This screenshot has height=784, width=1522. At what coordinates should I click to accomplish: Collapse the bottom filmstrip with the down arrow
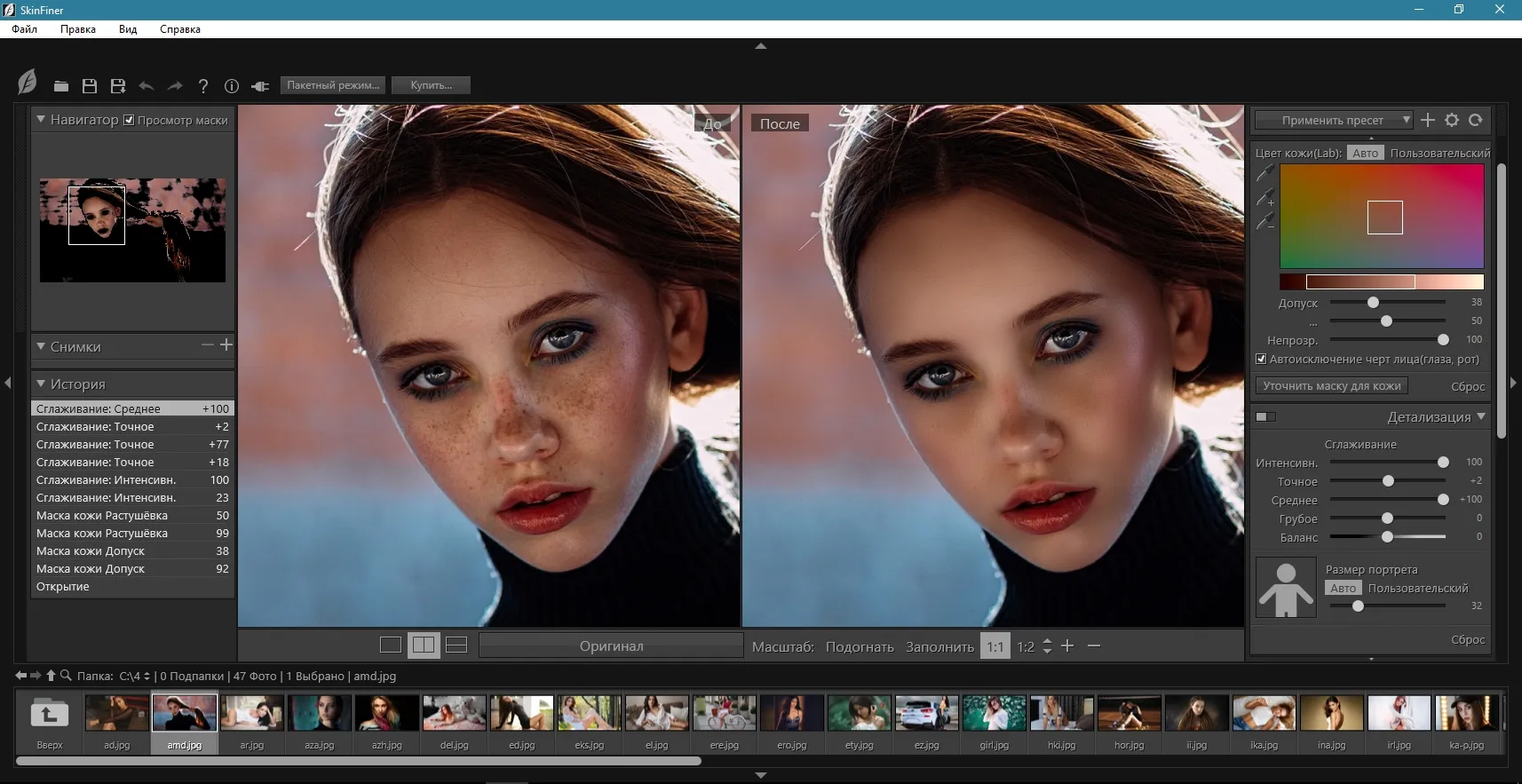761,775
